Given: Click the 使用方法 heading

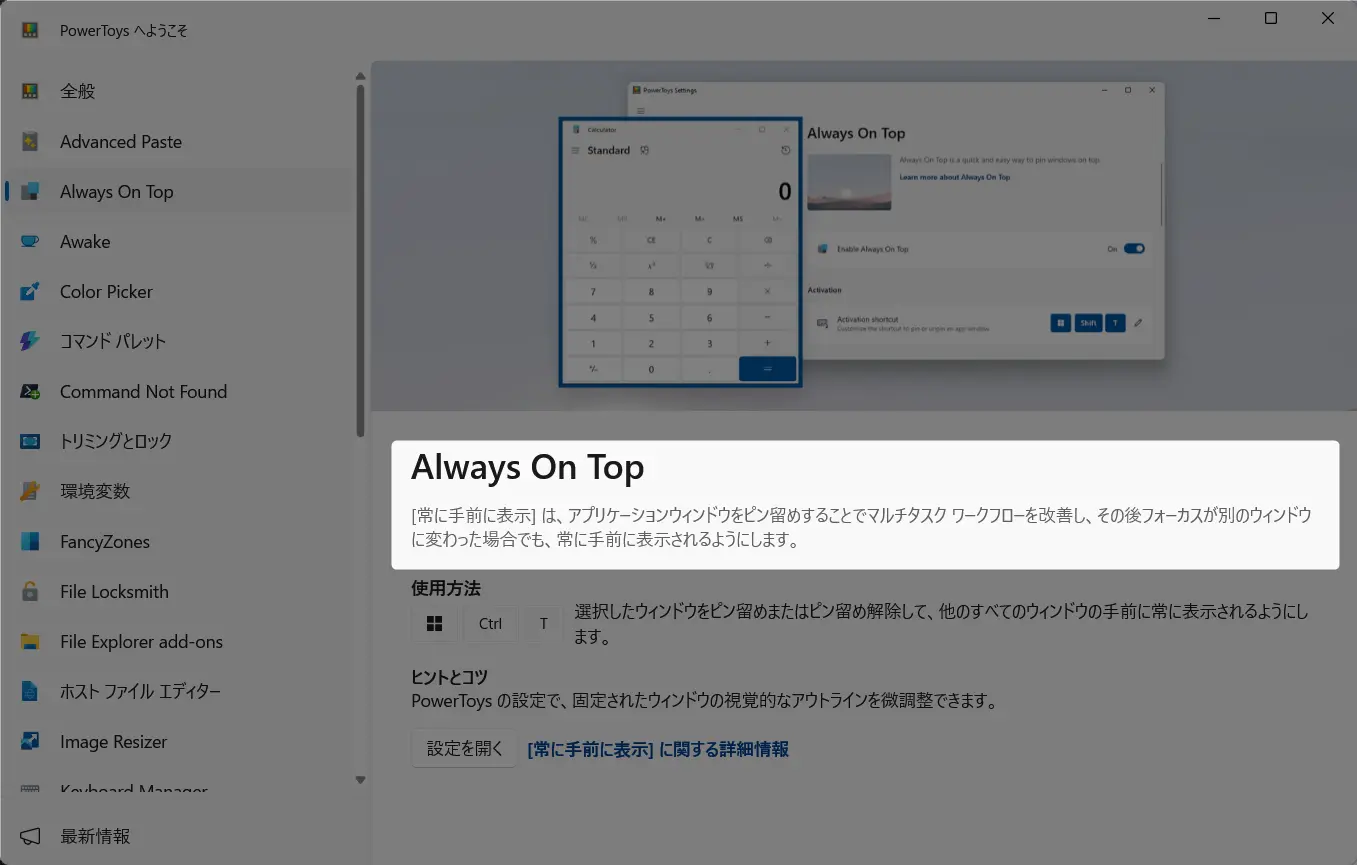Looking at the screenshot, I should [x=446, y=588].
